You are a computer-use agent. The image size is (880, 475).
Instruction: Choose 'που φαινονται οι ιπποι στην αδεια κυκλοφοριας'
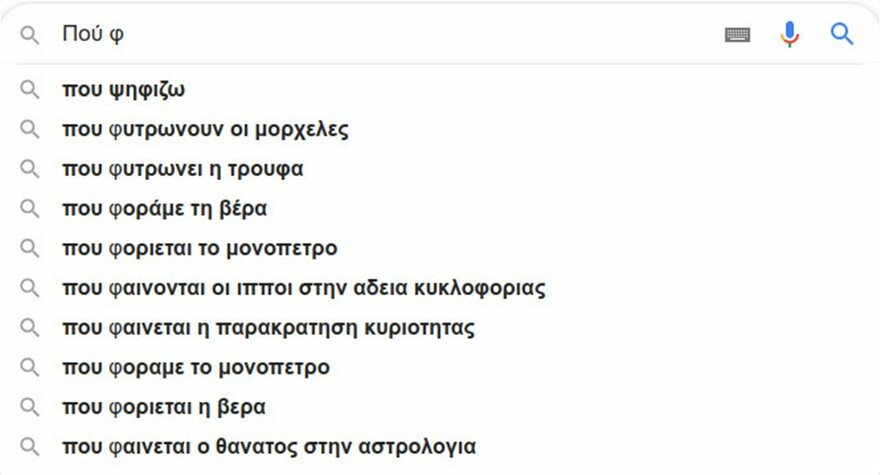pyautogui.click(x=304, y=289)
